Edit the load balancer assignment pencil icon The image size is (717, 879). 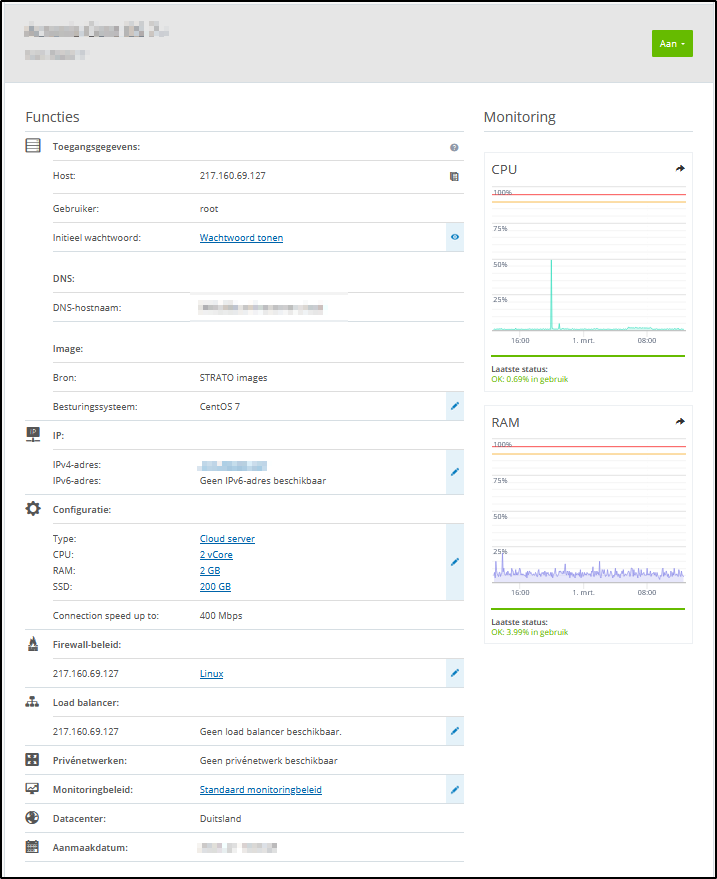(454, 731)
